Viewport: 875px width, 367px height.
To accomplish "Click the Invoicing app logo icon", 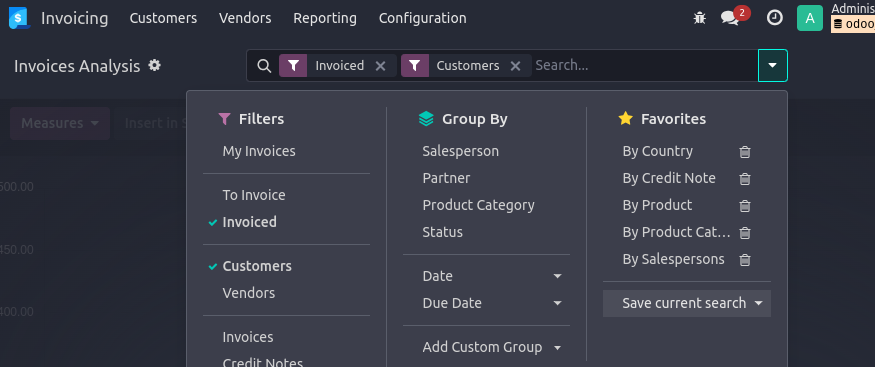I will point(19,18).
